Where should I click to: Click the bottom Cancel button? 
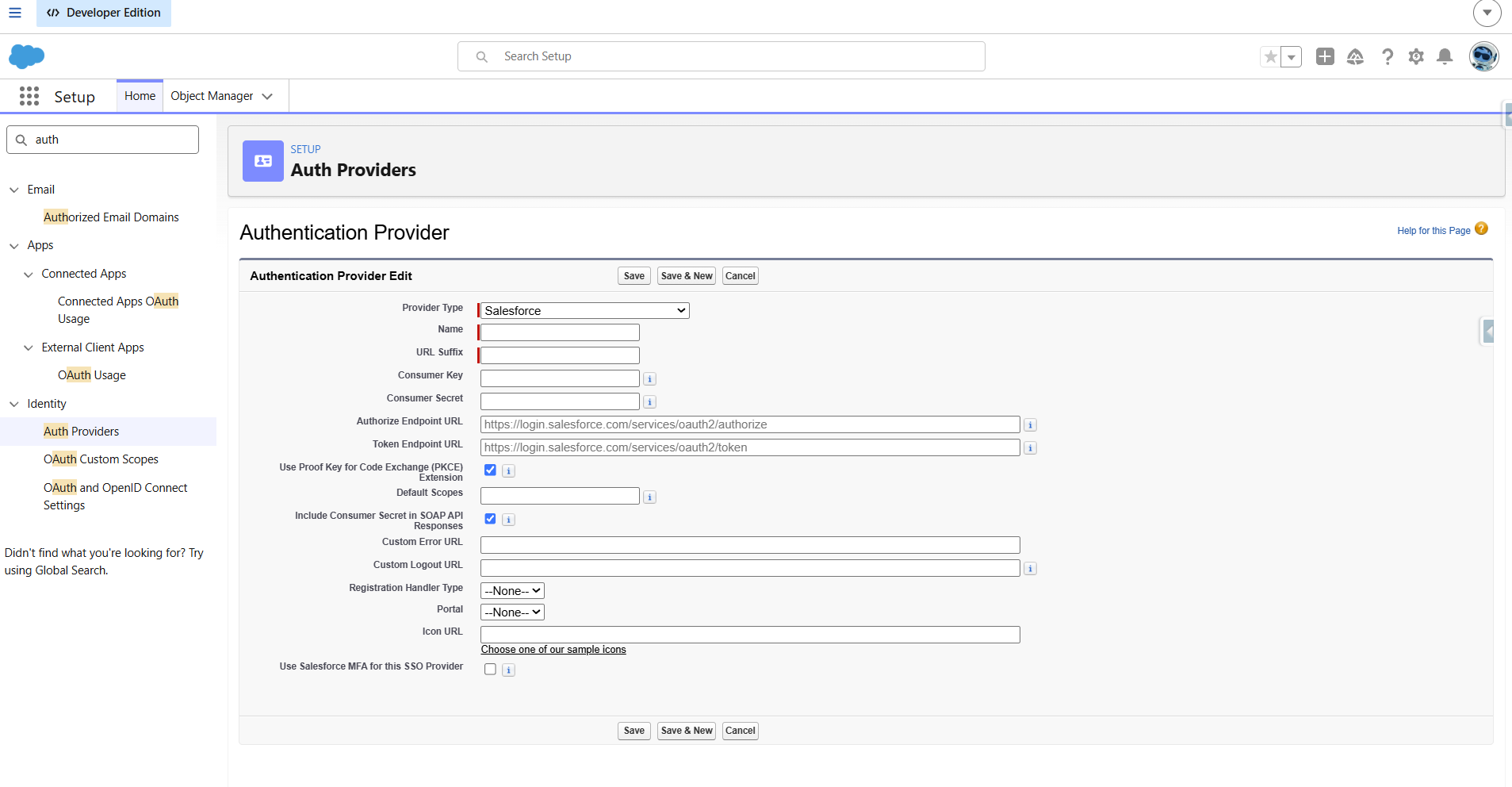pyautogui.click(x=741, y=731)
